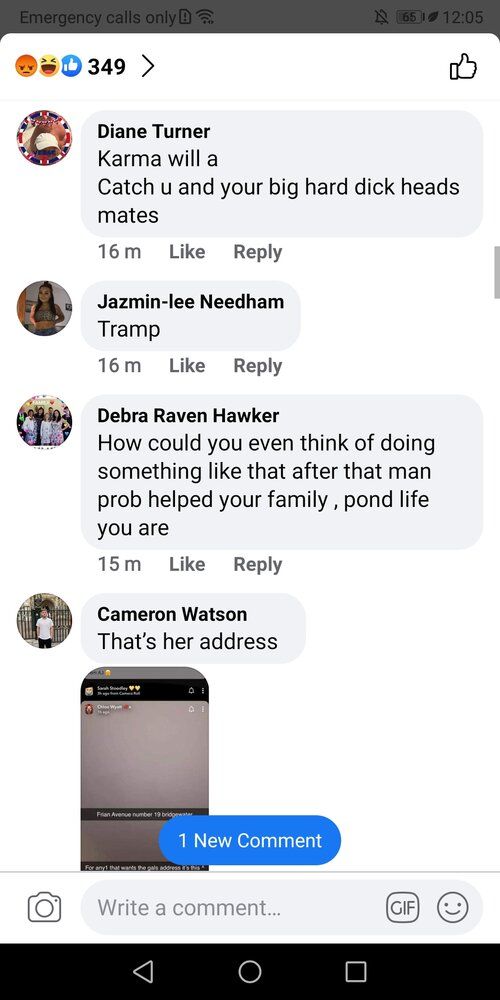Expand the 349 reactions list chevron
Image resolution: width=500 pixels, height=1000 pixels.
[x=147, y=66]
